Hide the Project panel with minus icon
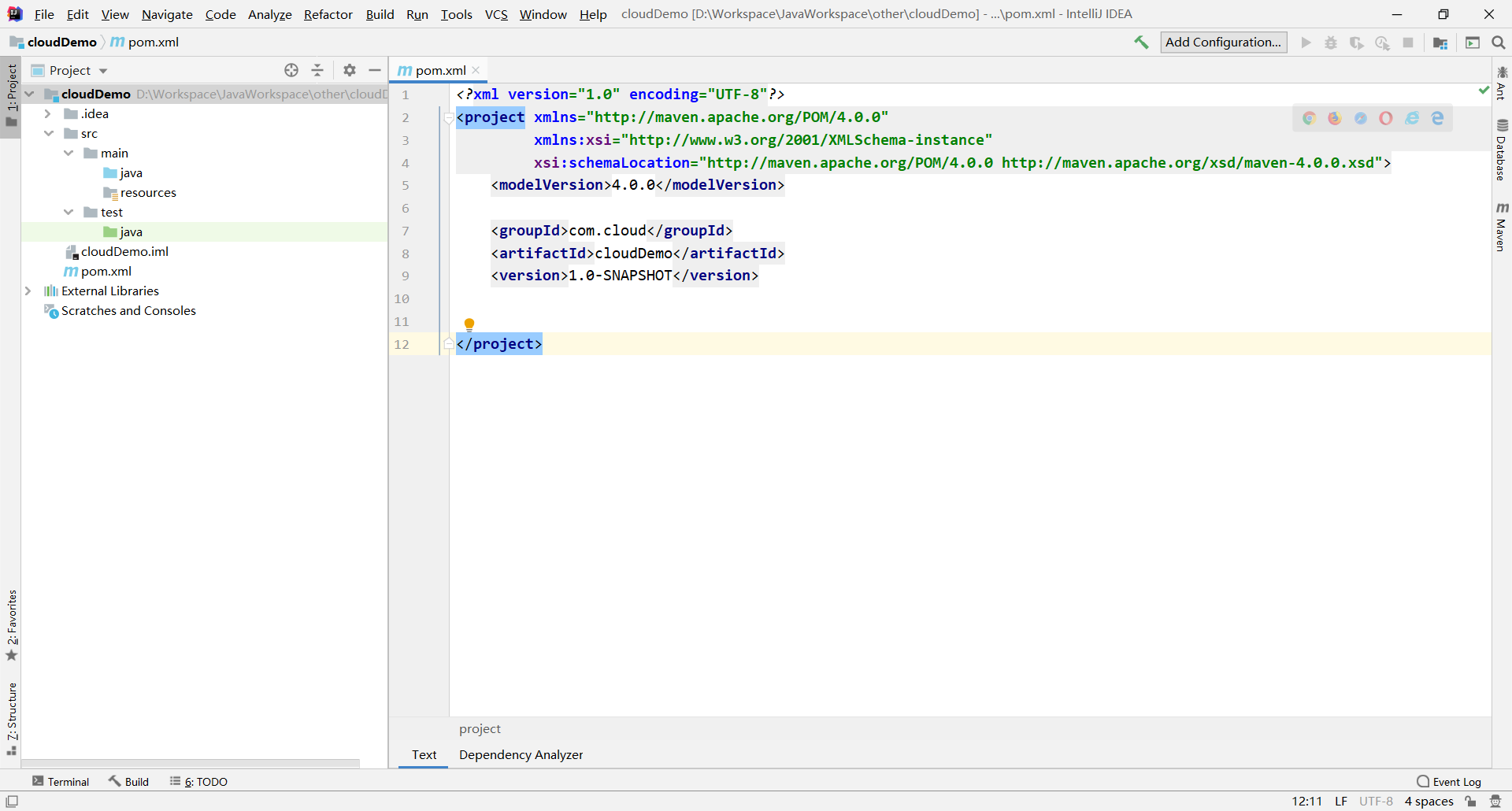This screenshot has width=1512, height=811. click(375, 70)
